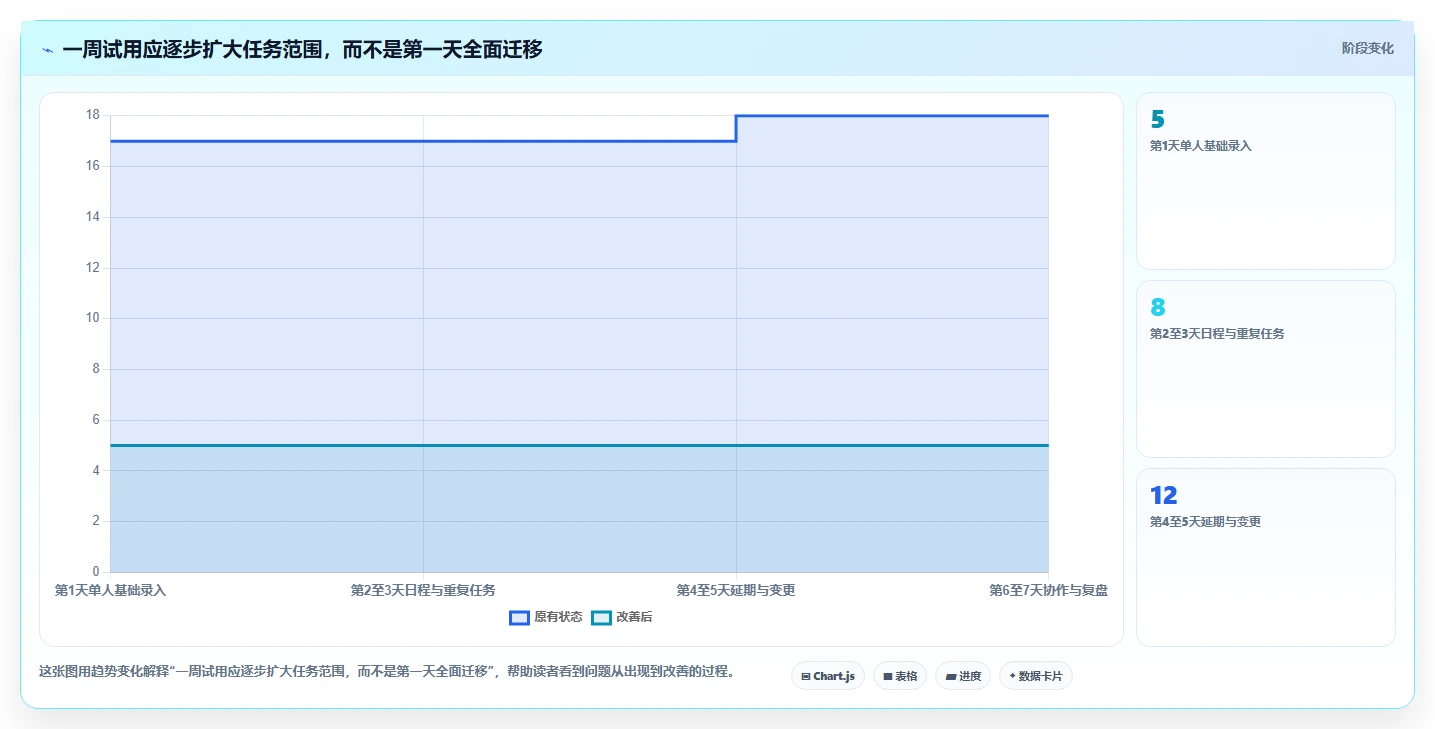Select the card showing value 8
Image resolution: width=1435 pixels, height=729 pixels.
coord(1266,369)
